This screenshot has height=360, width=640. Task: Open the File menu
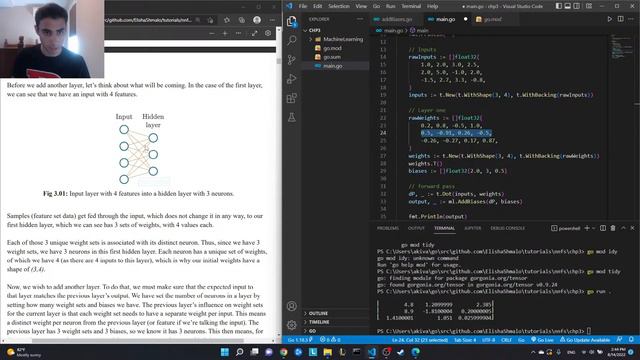[303, 6]
